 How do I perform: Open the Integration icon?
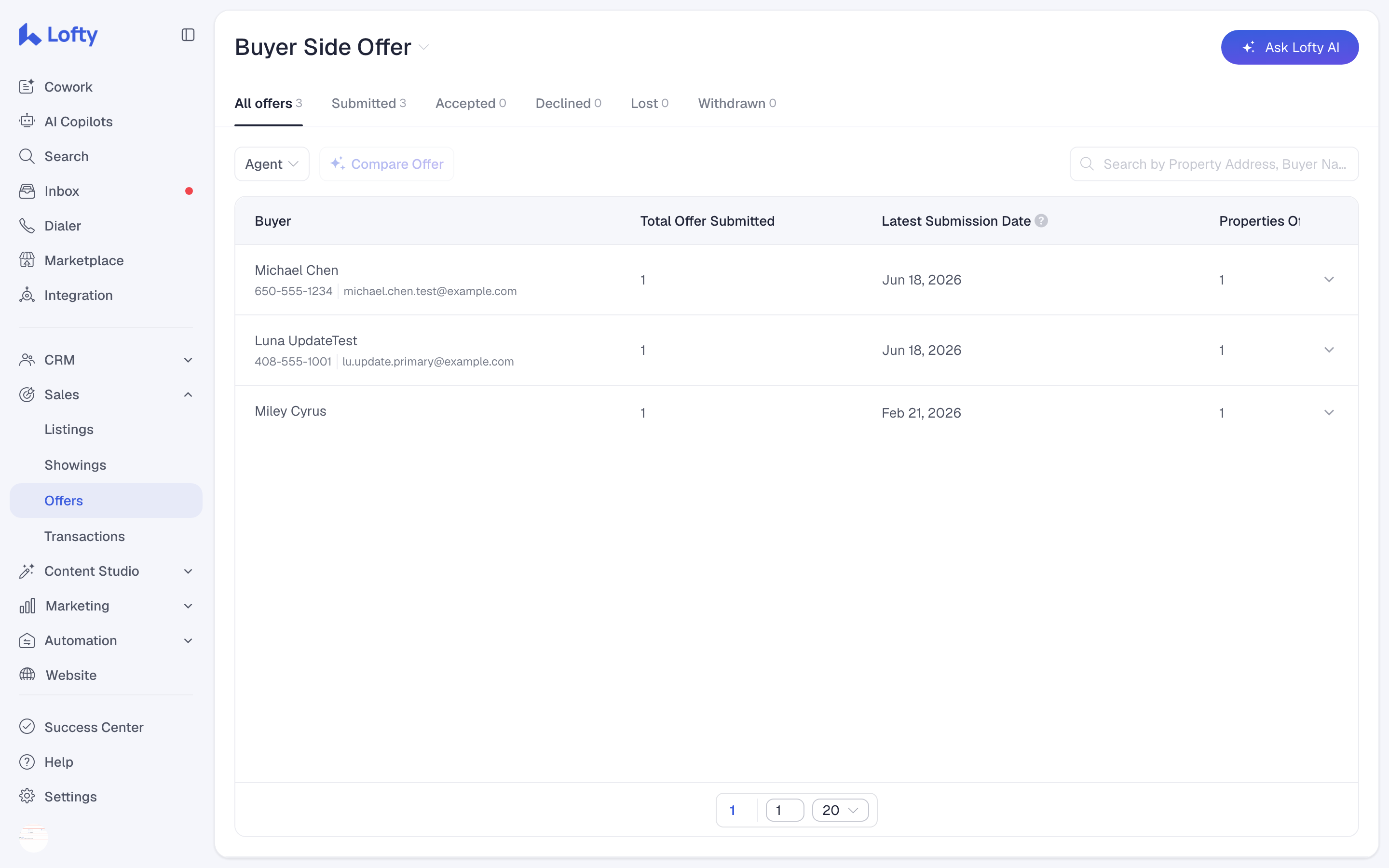pos(27,295)
